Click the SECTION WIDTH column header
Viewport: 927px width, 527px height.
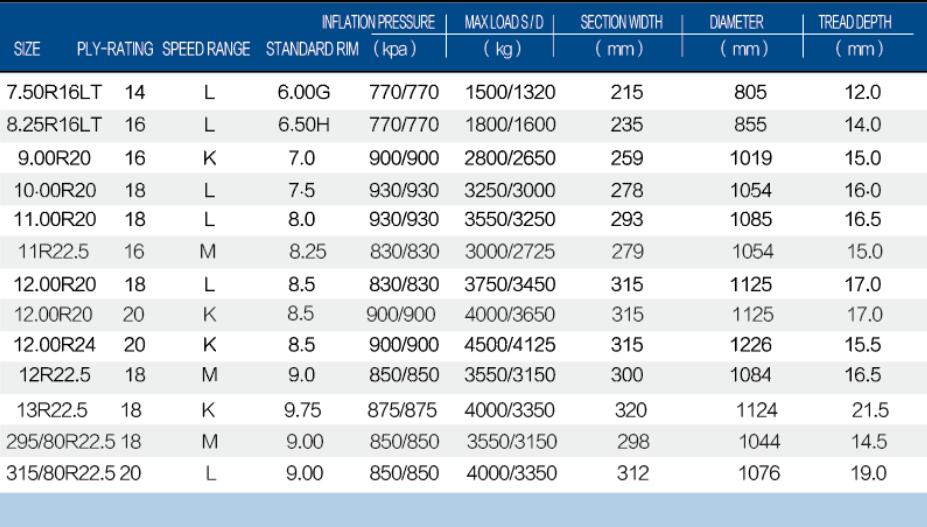pos(622,22)
